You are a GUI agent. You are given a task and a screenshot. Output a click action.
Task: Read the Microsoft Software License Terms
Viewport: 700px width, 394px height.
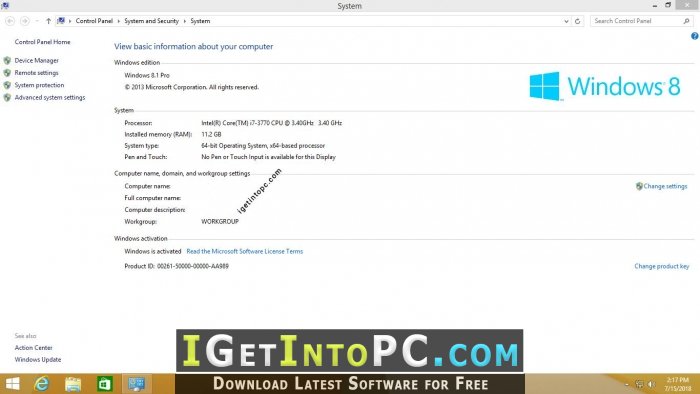245,252
